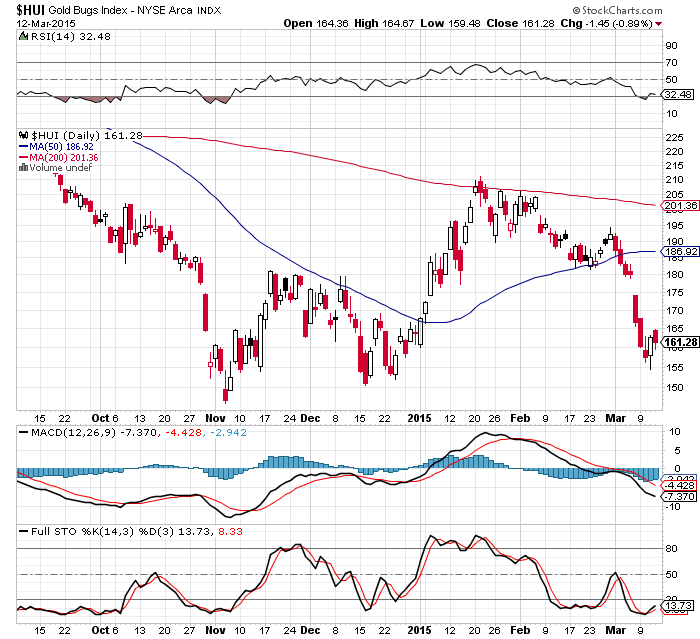Click the candlestick icon beside $HUI (Daily)
The height and width of the screenshot is (639, 700).
click(24, 135)
